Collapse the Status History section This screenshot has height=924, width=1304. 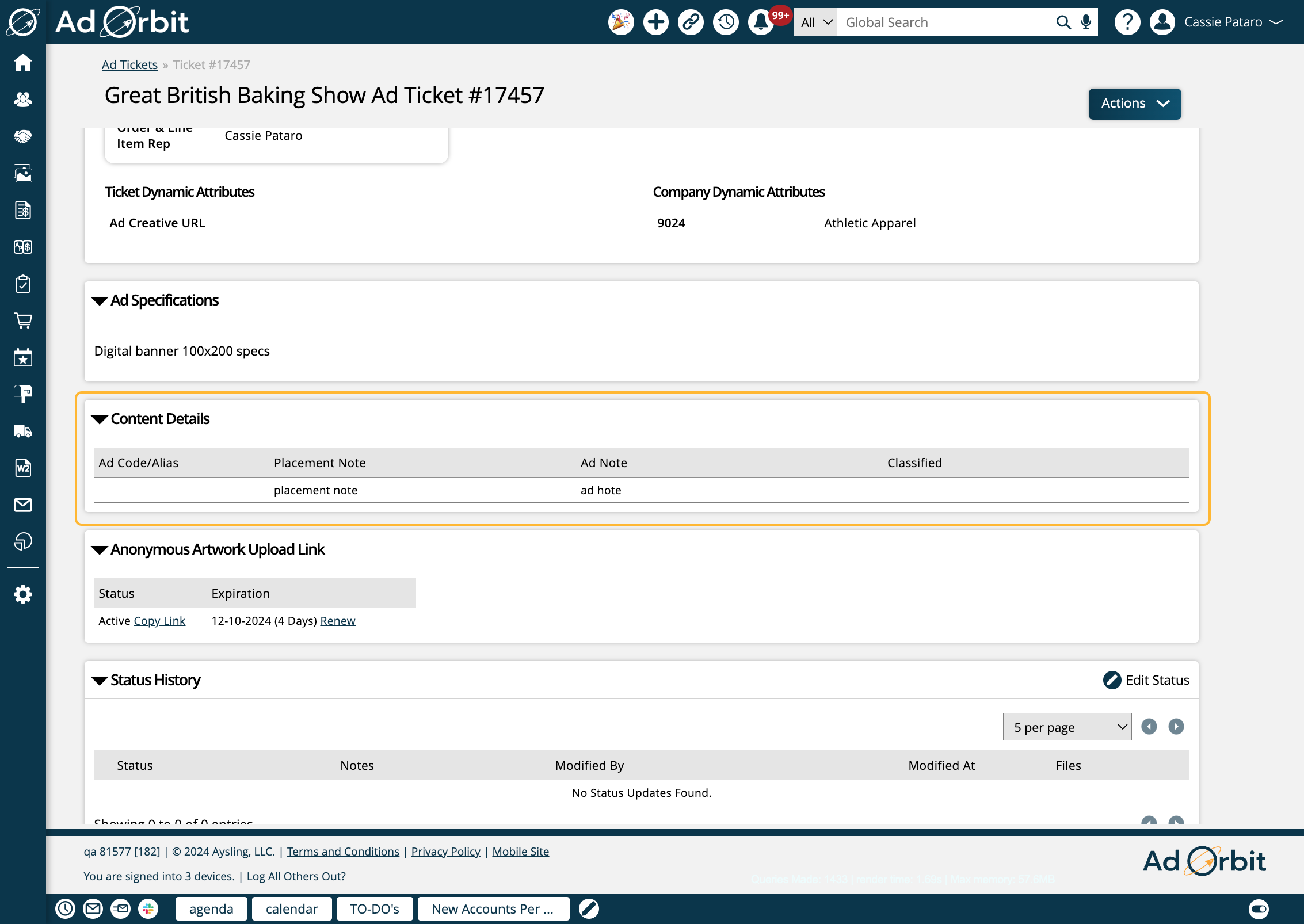point(100,681)
